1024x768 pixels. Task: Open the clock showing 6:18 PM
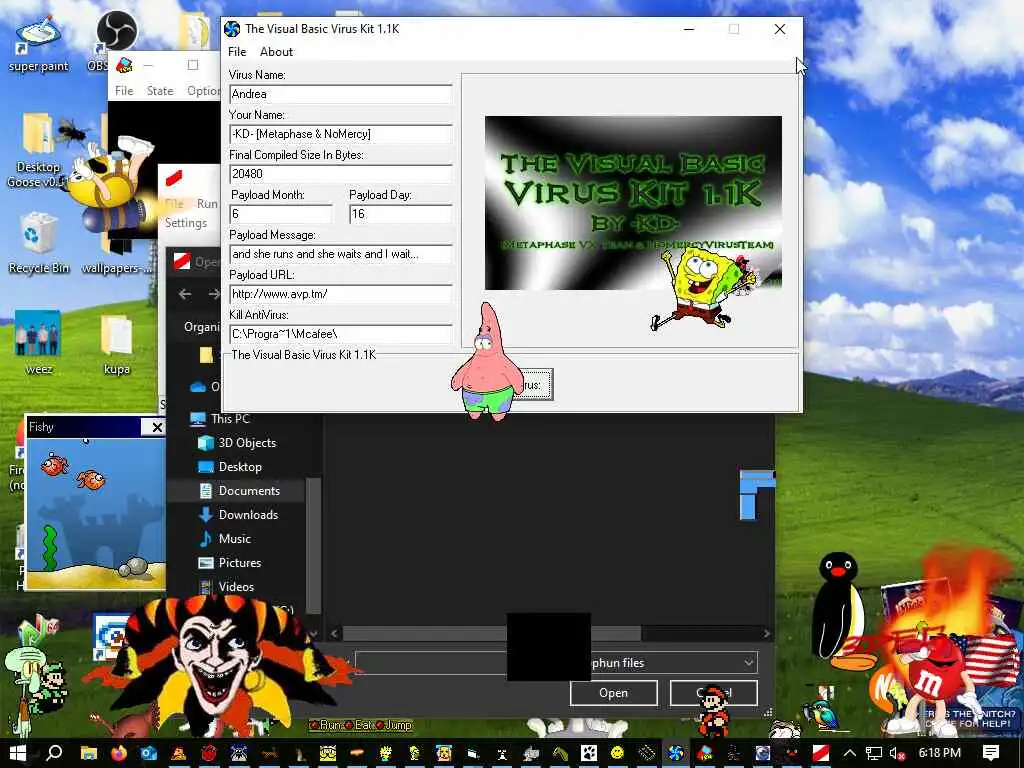coord(939,753)
